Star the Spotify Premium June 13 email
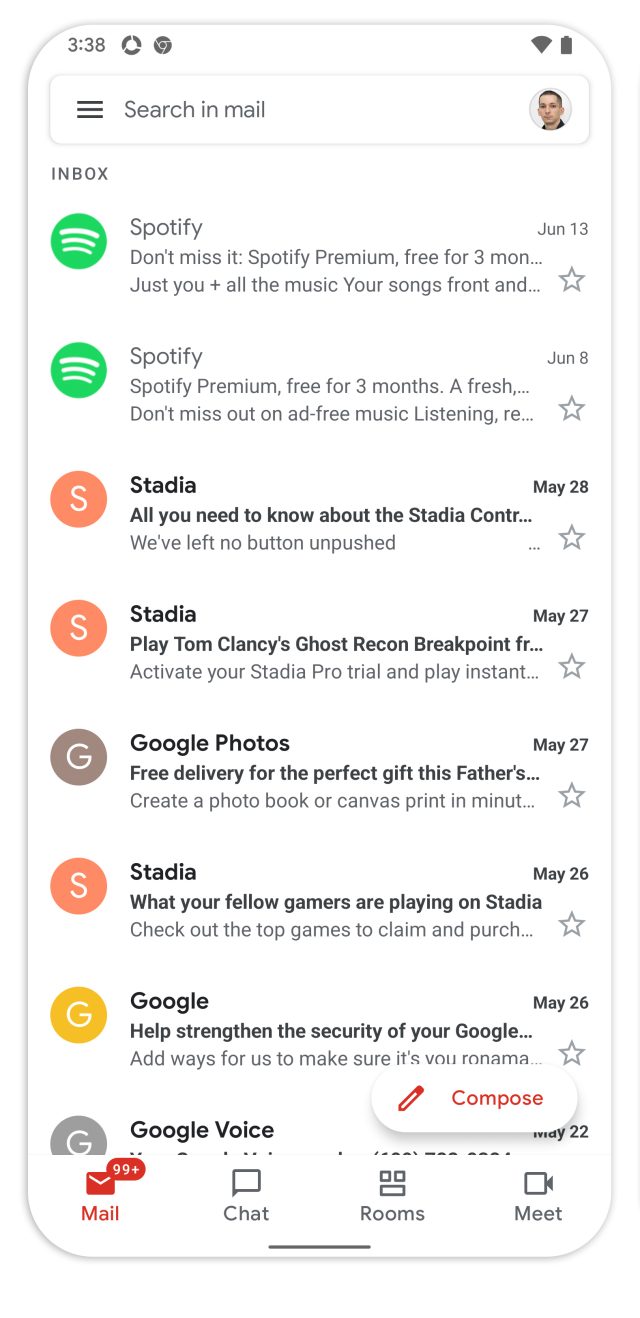 click(x=571, y=279)
